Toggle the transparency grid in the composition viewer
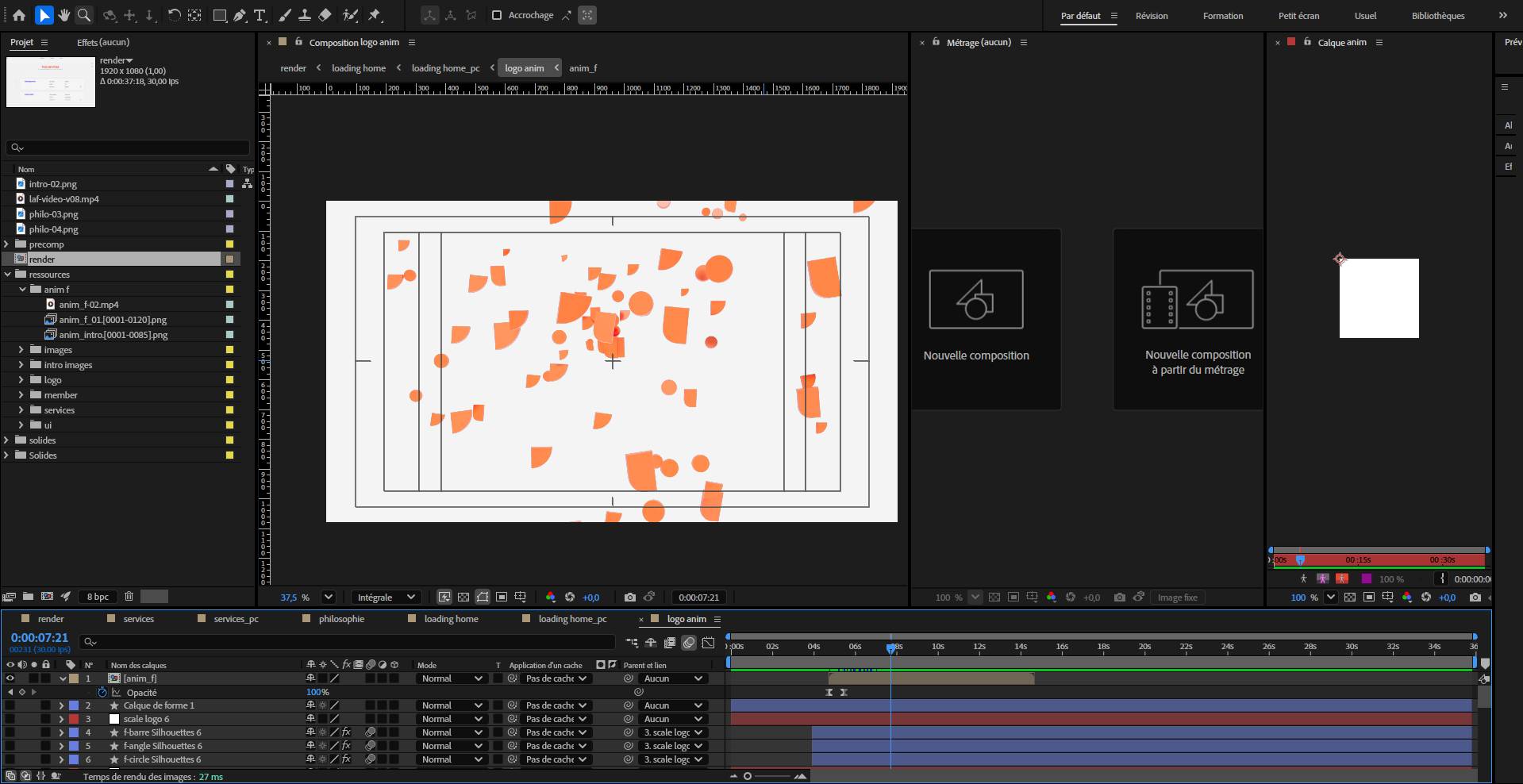The width and height of the screenshot is (1523, 784). (x=463, y=598)
